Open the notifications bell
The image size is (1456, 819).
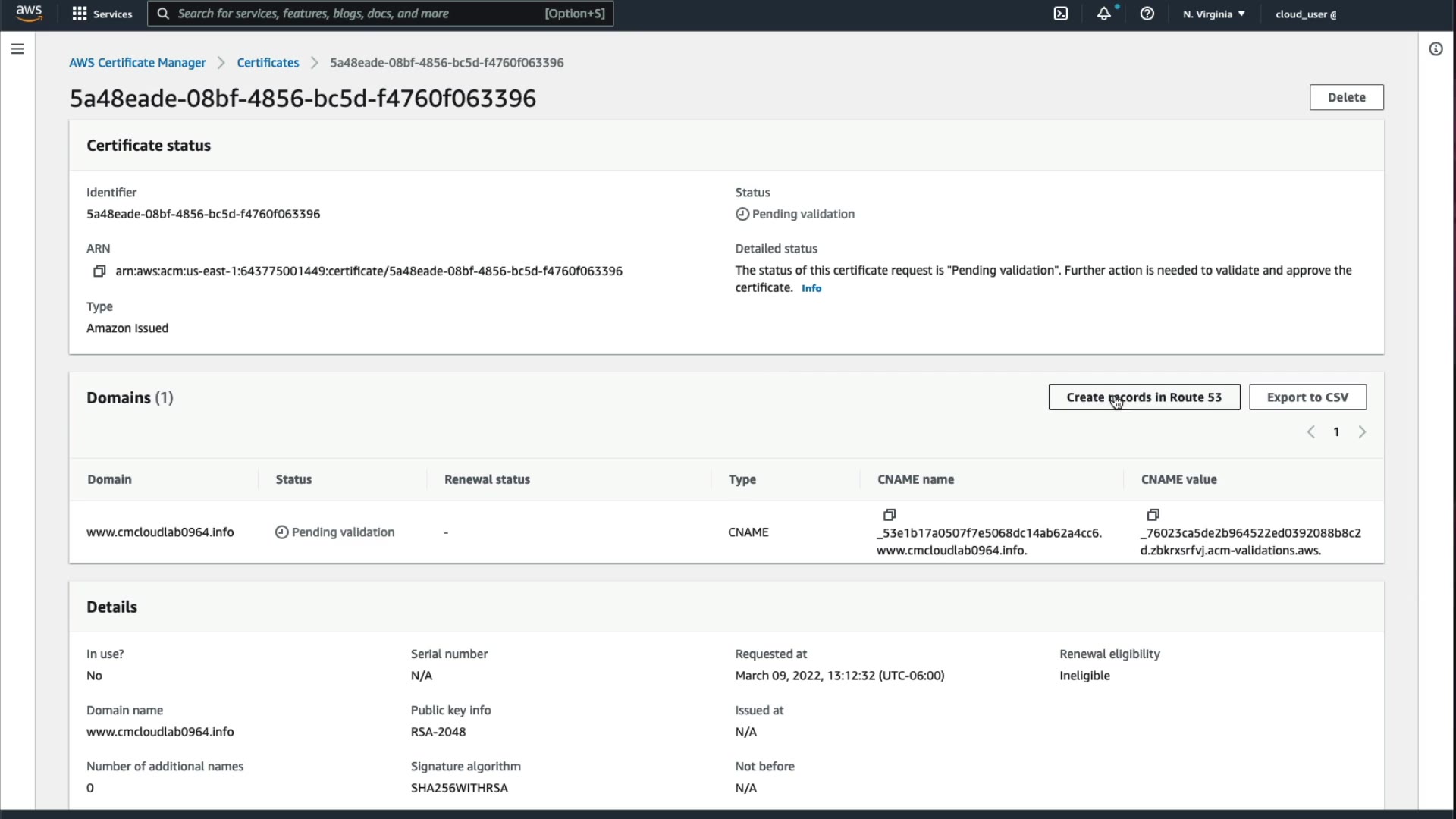1104,14
